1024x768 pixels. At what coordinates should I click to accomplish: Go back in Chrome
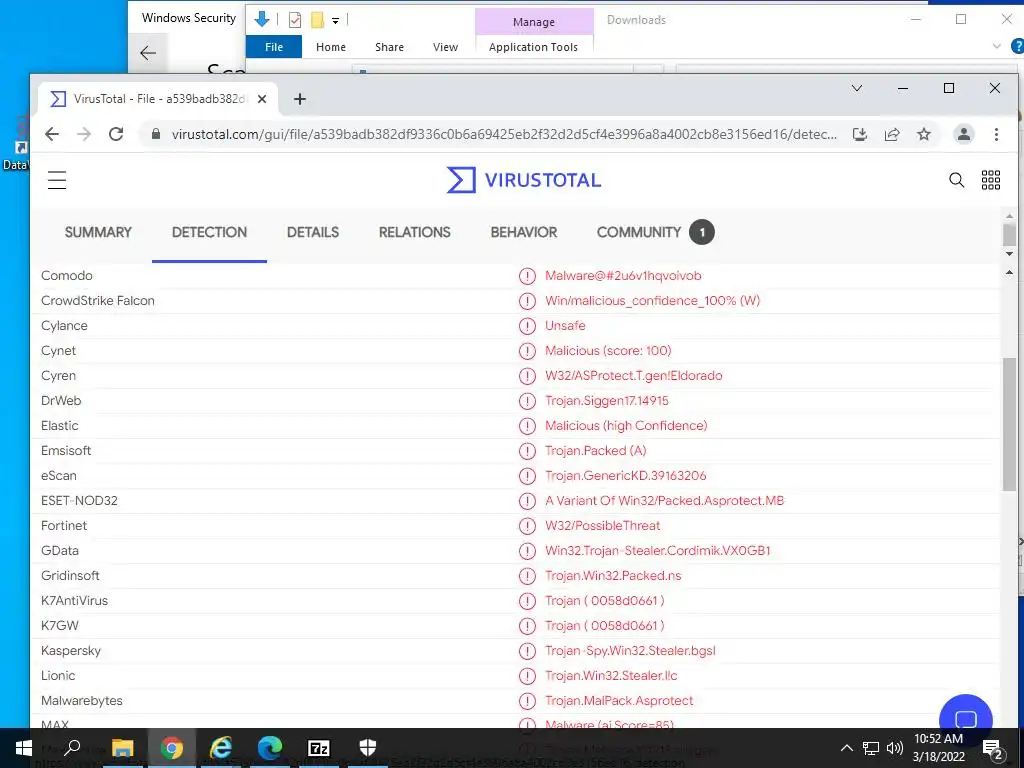pos(52,134)
